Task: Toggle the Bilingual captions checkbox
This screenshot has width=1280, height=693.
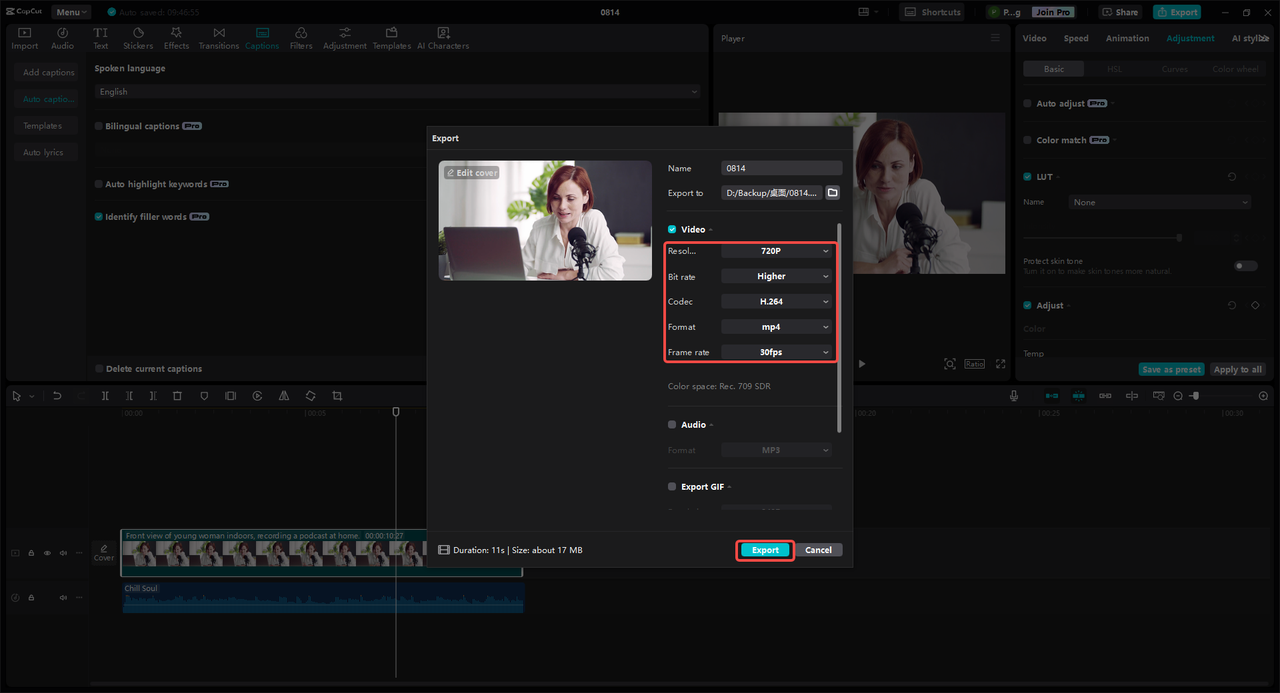Action: point(98,126)
